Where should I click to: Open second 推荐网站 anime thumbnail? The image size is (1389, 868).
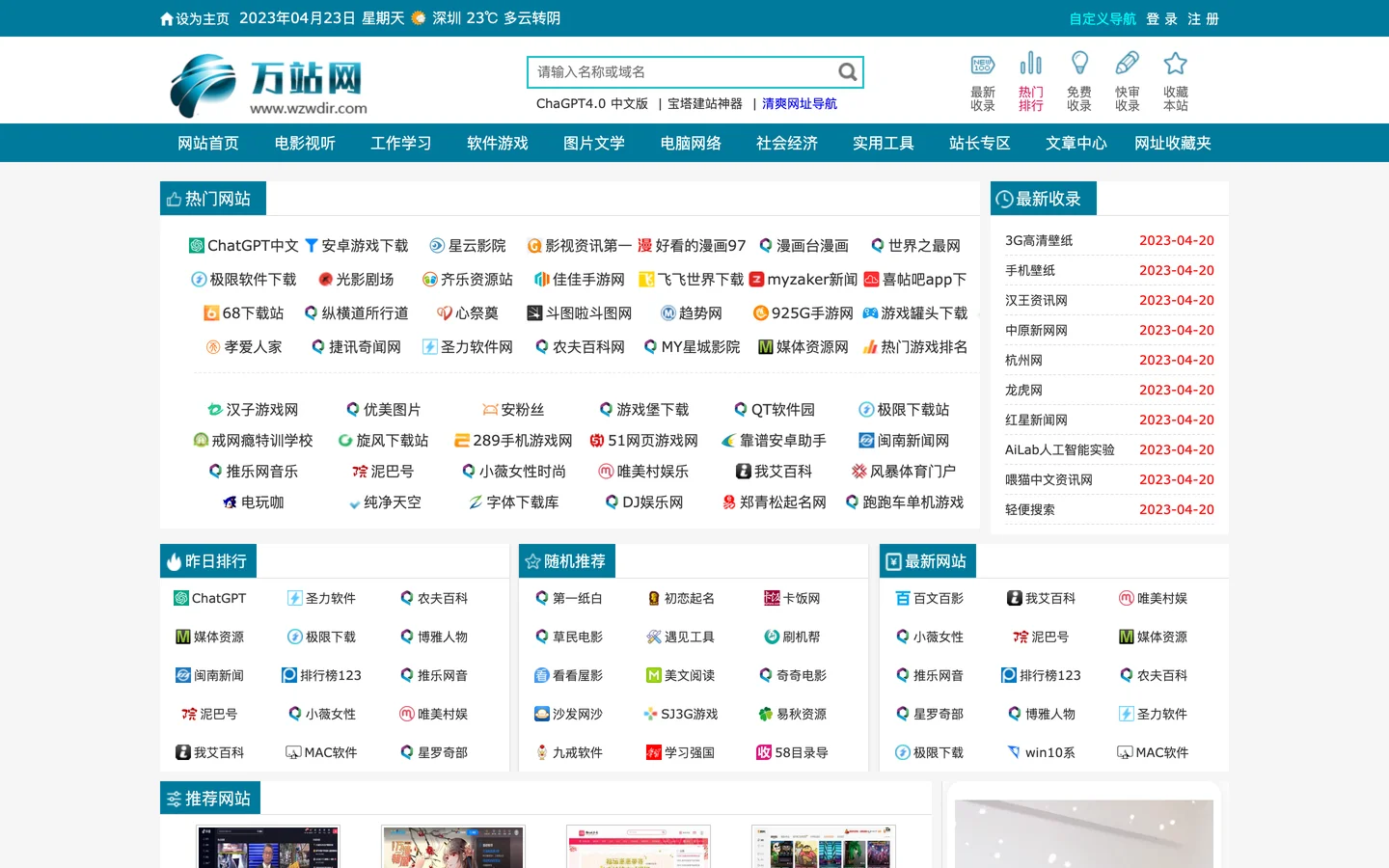453,847
